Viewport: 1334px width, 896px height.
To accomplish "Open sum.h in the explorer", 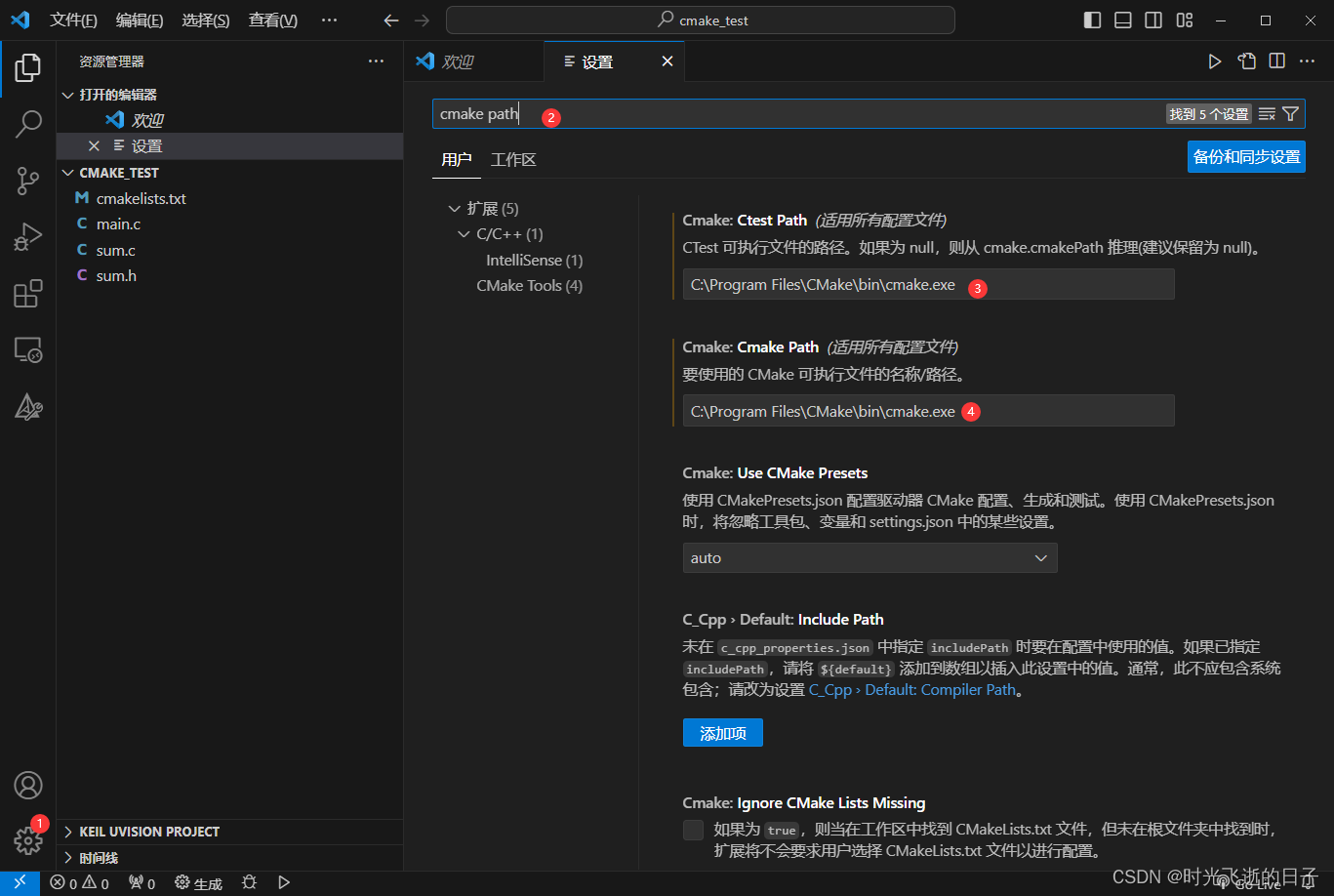I will [x=229, y=276].
